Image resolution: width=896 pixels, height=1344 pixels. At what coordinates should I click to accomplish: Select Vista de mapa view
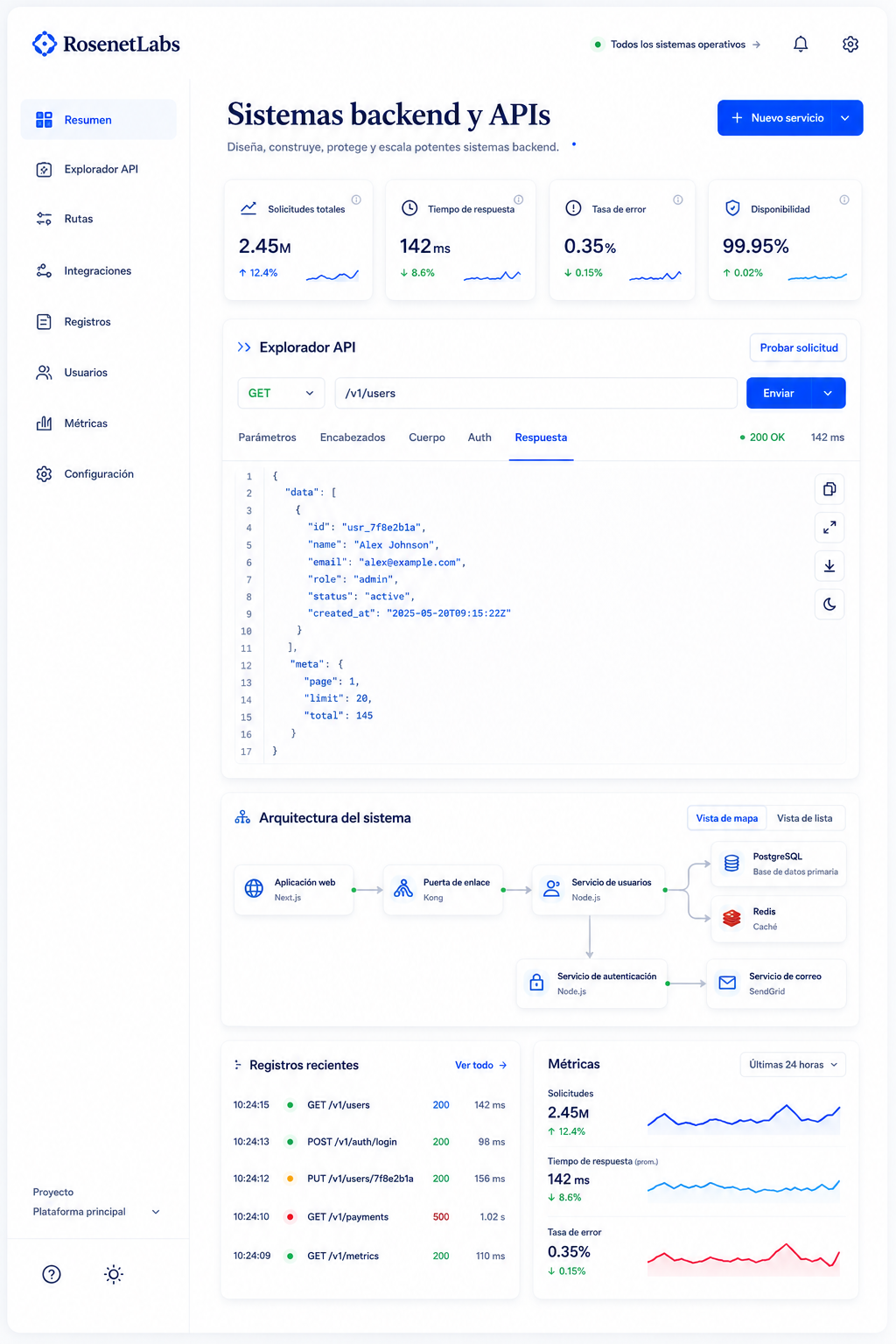(x=727, y=818)
